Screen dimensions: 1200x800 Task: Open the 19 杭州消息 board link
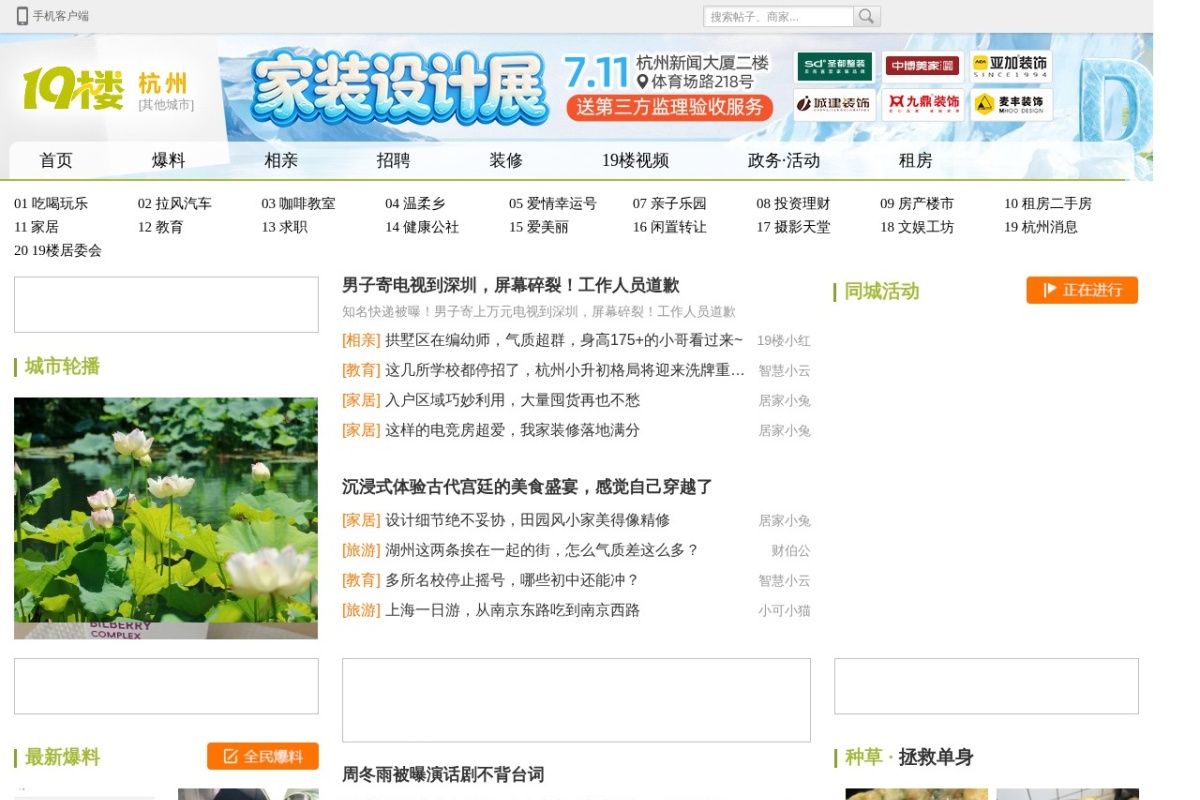(1041, 227)
